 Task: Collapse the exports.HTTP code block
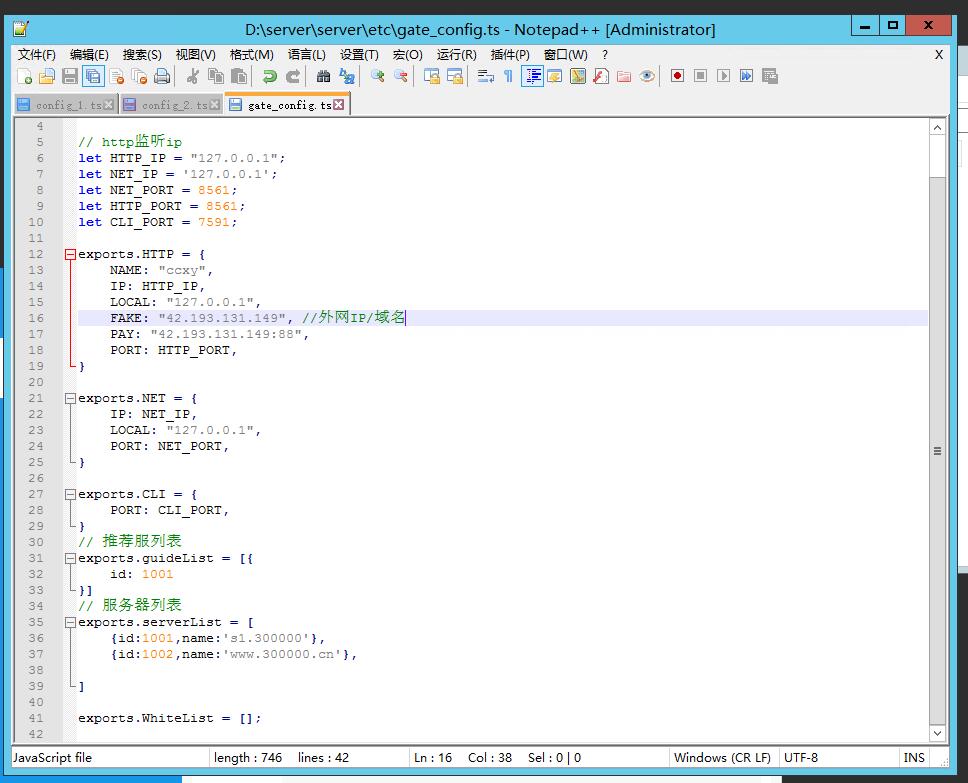coord(70,254)
